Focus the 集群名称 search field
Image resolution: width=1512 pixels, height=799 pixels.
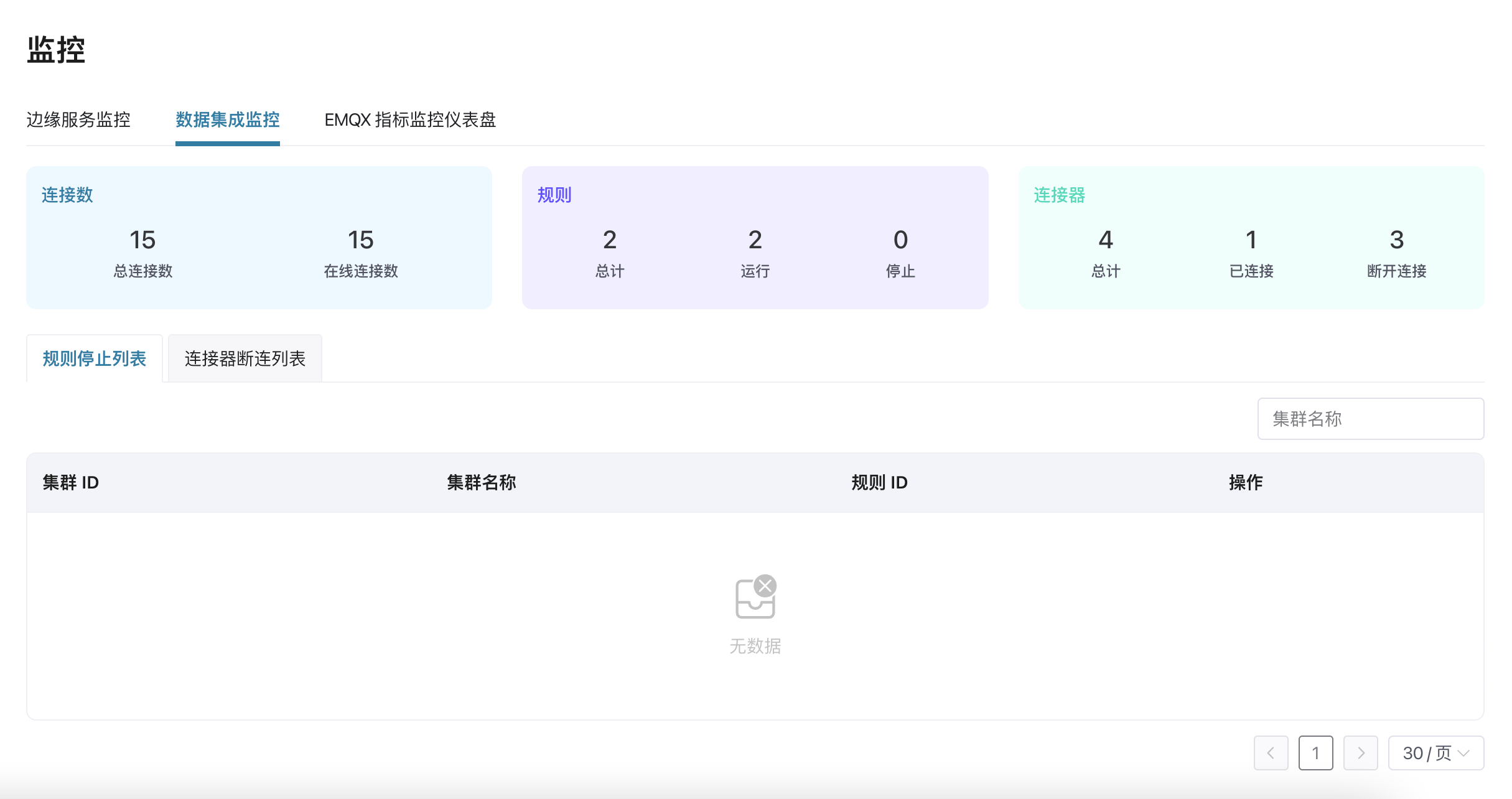(1370, 419)
